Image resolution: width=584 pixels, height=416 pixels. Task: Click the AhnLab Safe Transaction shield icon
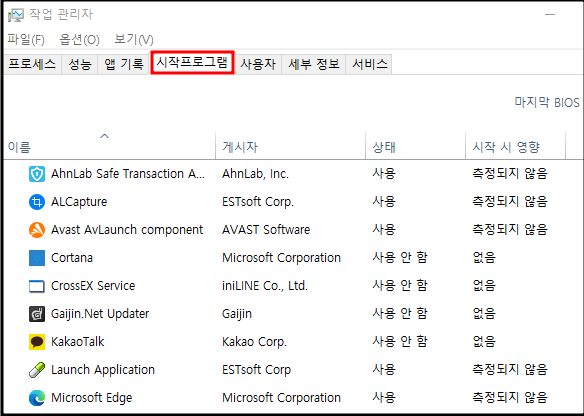point(37,174)
